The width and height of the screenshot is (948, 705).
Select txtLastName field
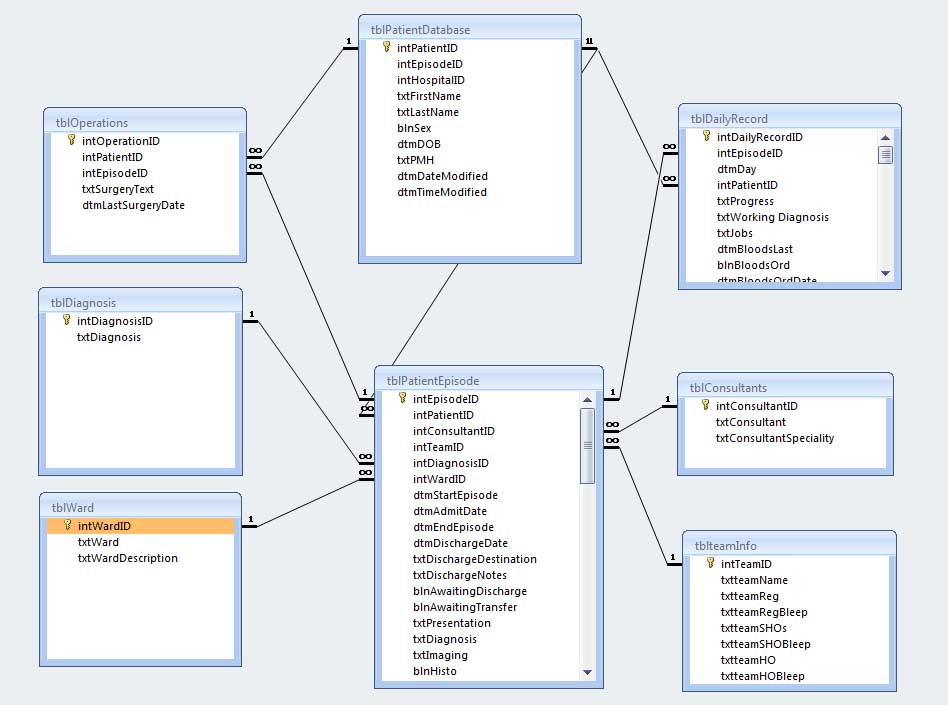(427, 112)
